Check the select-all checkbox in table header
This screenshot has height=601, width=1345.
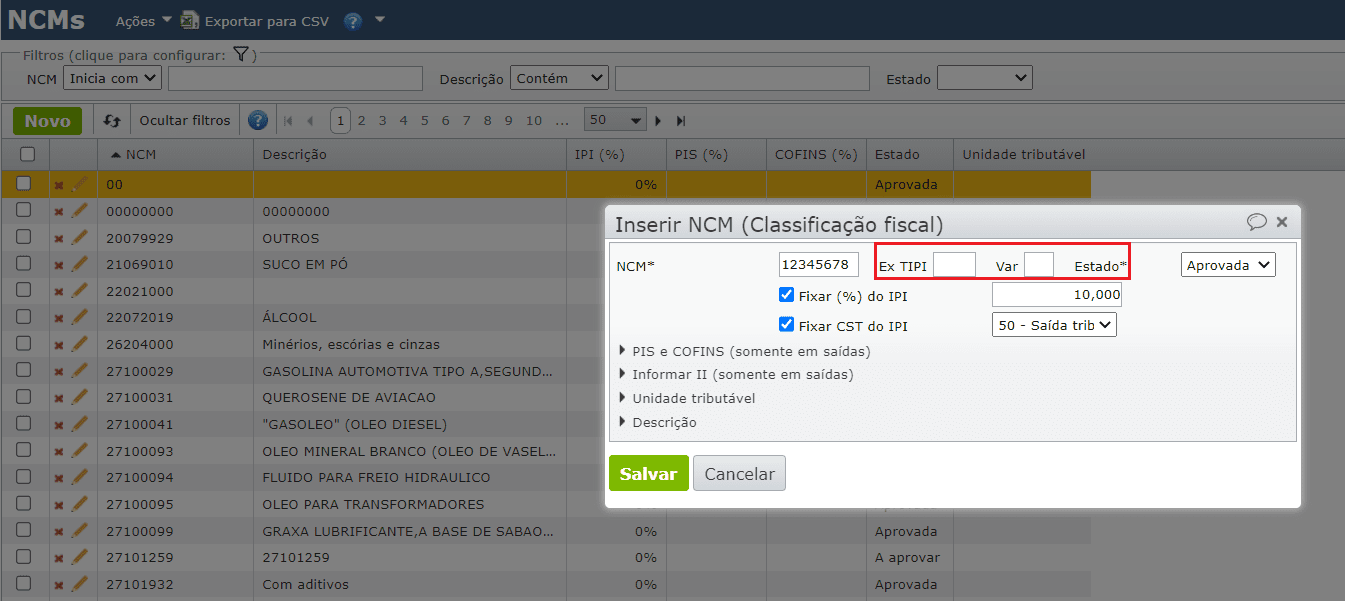[27, 154]
